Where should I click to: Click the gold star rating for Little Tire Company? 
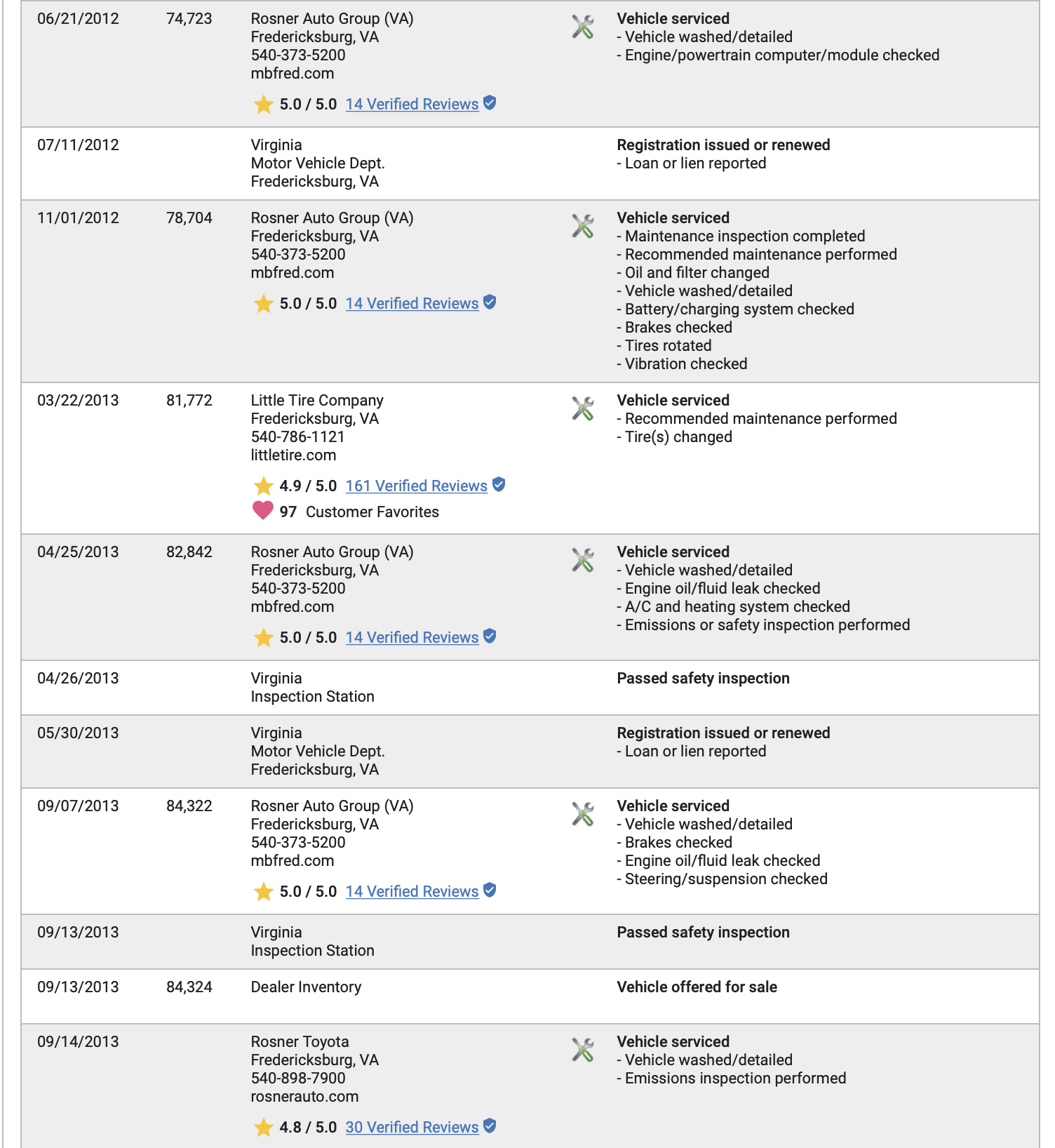click(263, 486)
